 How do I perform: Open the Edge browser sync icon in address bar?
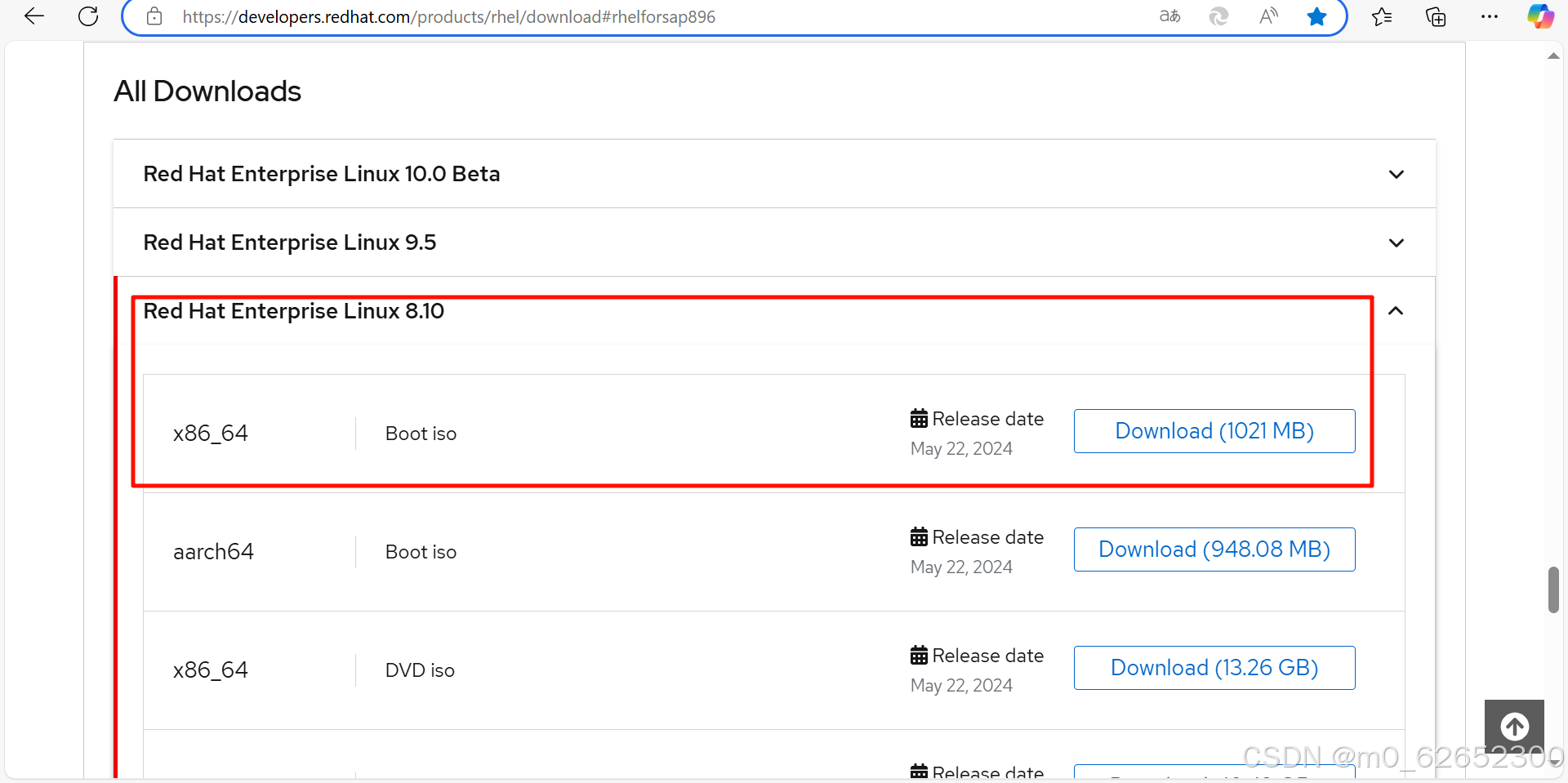tap(1218, 16)
